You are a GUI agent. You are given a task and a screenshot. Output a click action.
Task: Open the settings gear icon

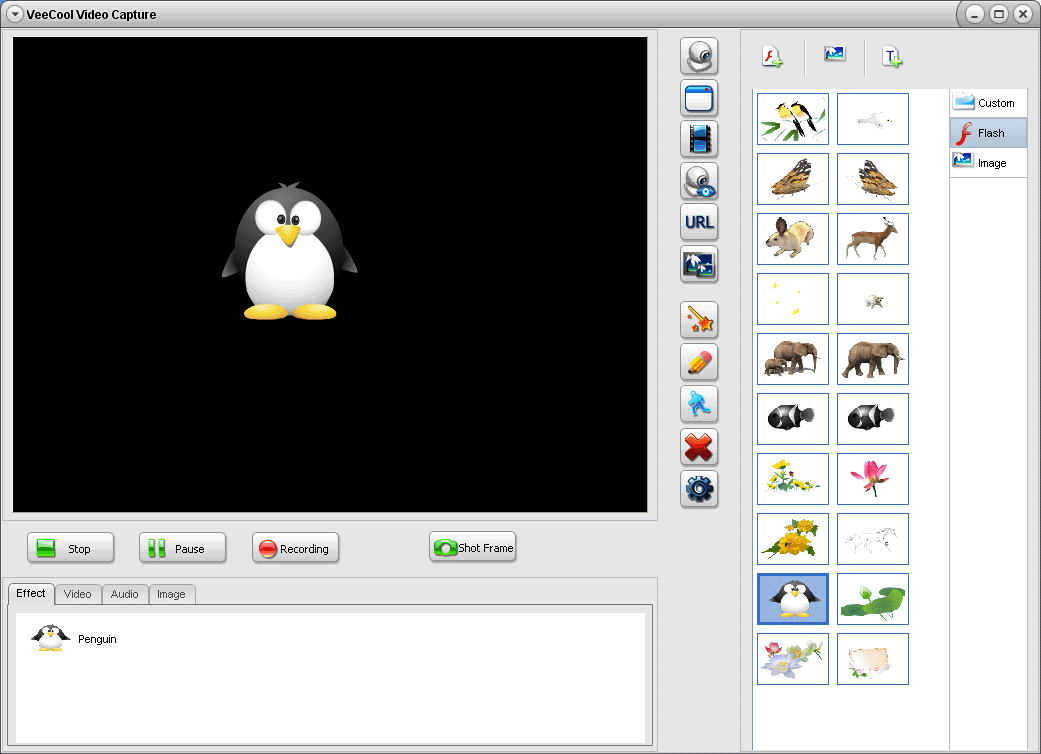pos(699,489)
